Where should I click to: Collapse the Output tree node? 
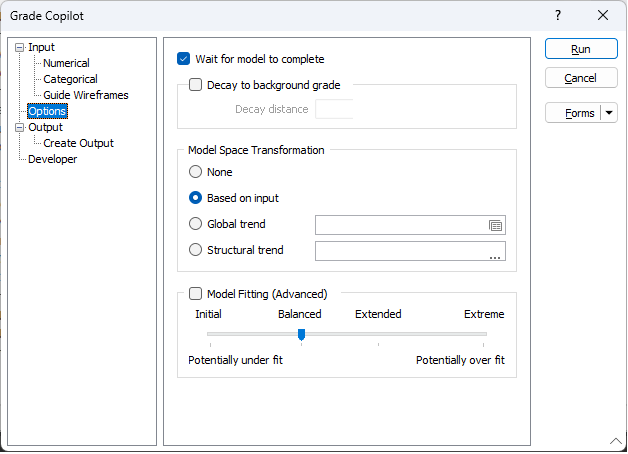pyautogui.click(x=19, y=128)
